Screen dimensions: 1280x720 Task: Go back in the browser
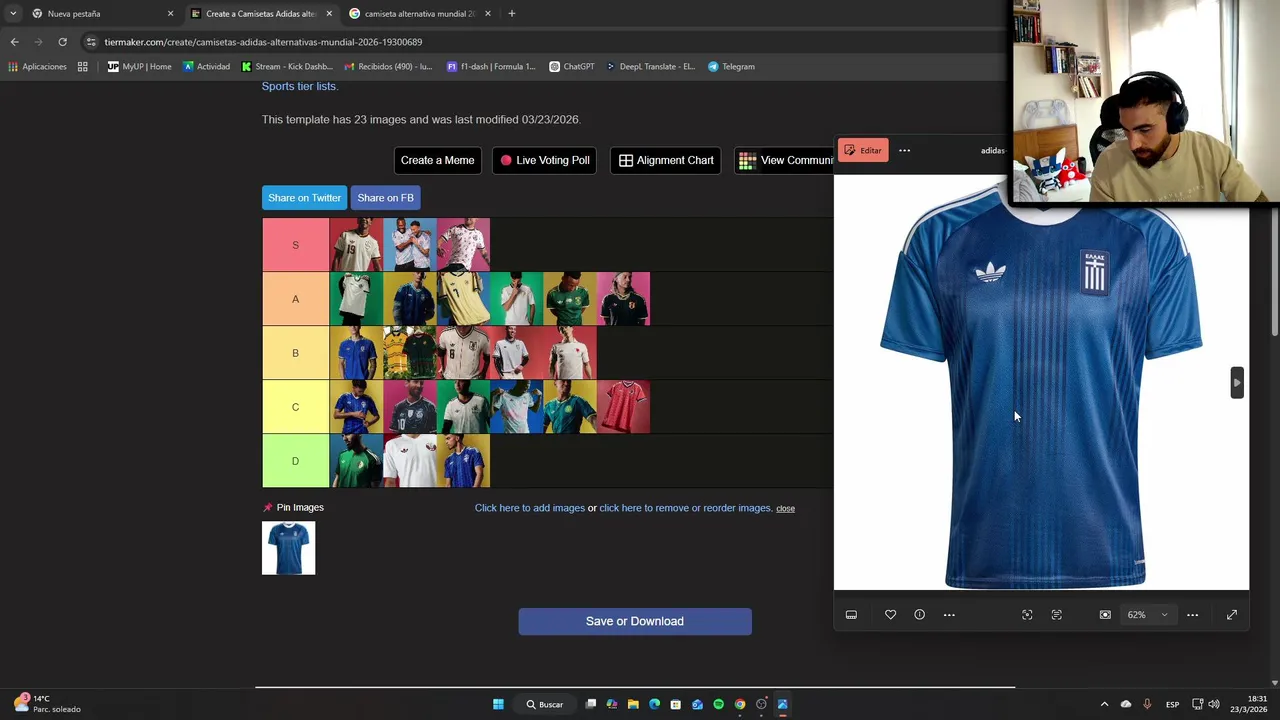click(x=14, y=42)
